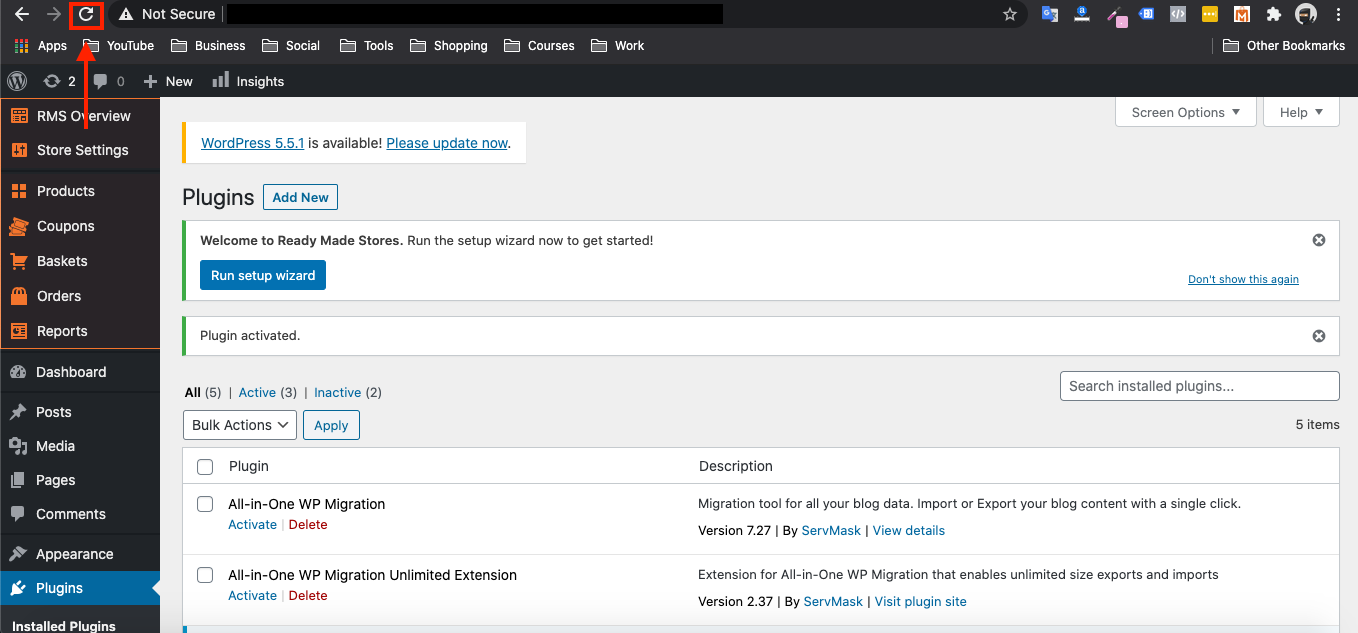Open the Bulk Actions dropdown
The image size is (1358, 633).
pos(240,425)
